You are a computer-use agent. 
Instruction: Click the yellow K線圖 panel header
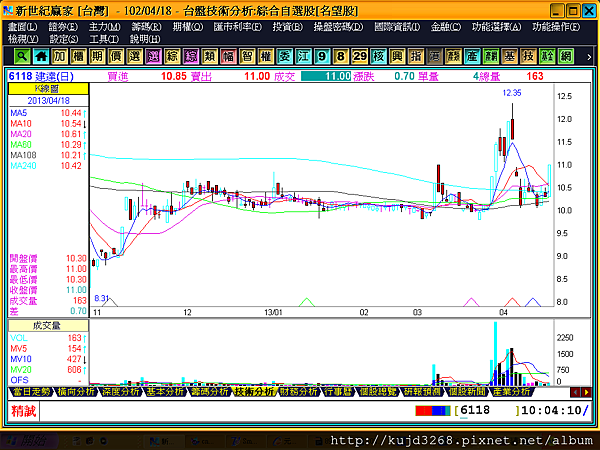[48, 89]
